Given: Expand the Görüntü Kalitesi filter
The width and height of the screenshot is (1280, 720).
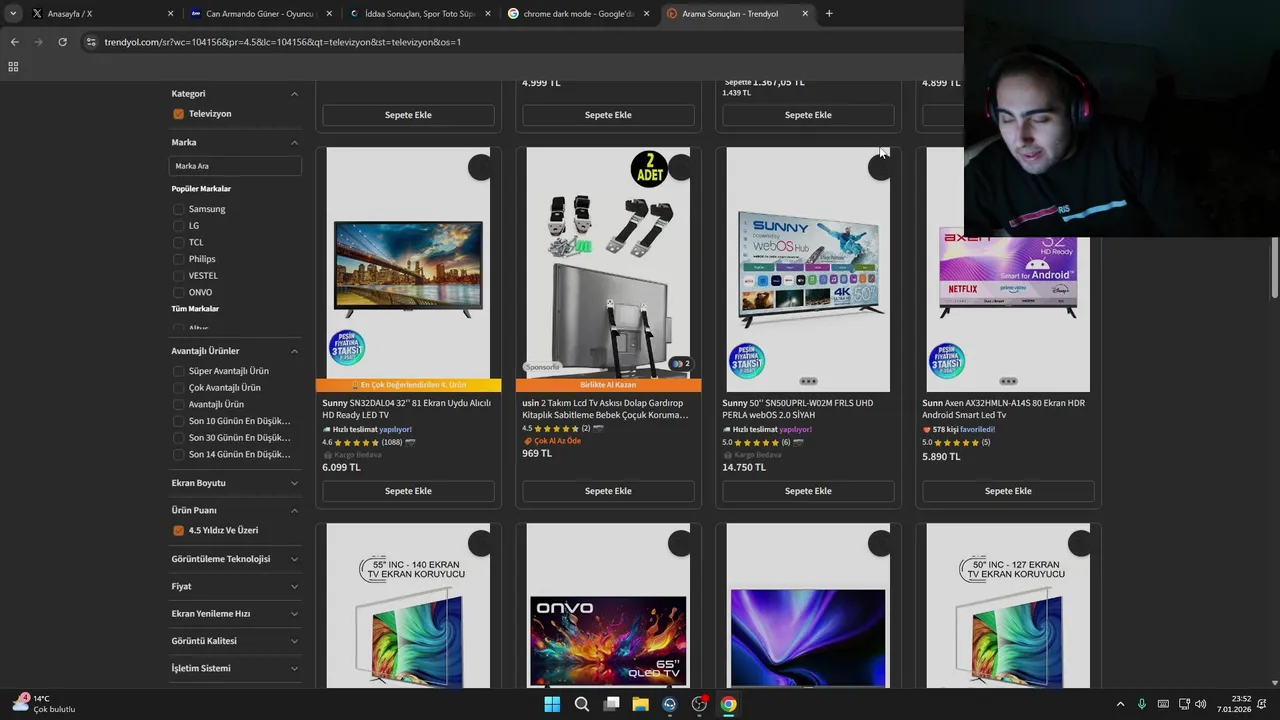Looking at the screenshot, I should click(294, 641).
